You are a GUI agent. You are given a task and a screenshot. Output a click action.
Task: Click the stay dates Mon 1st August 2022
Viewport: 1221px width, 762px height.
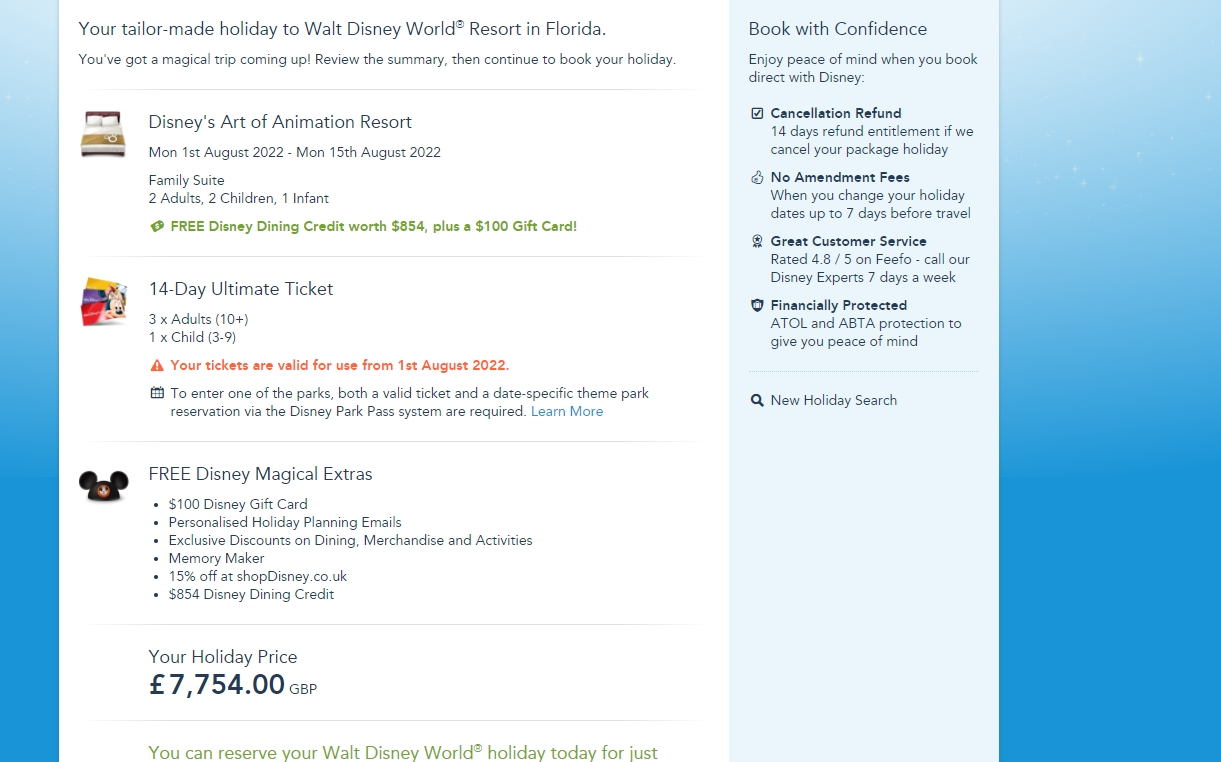[x=294, y=152]
